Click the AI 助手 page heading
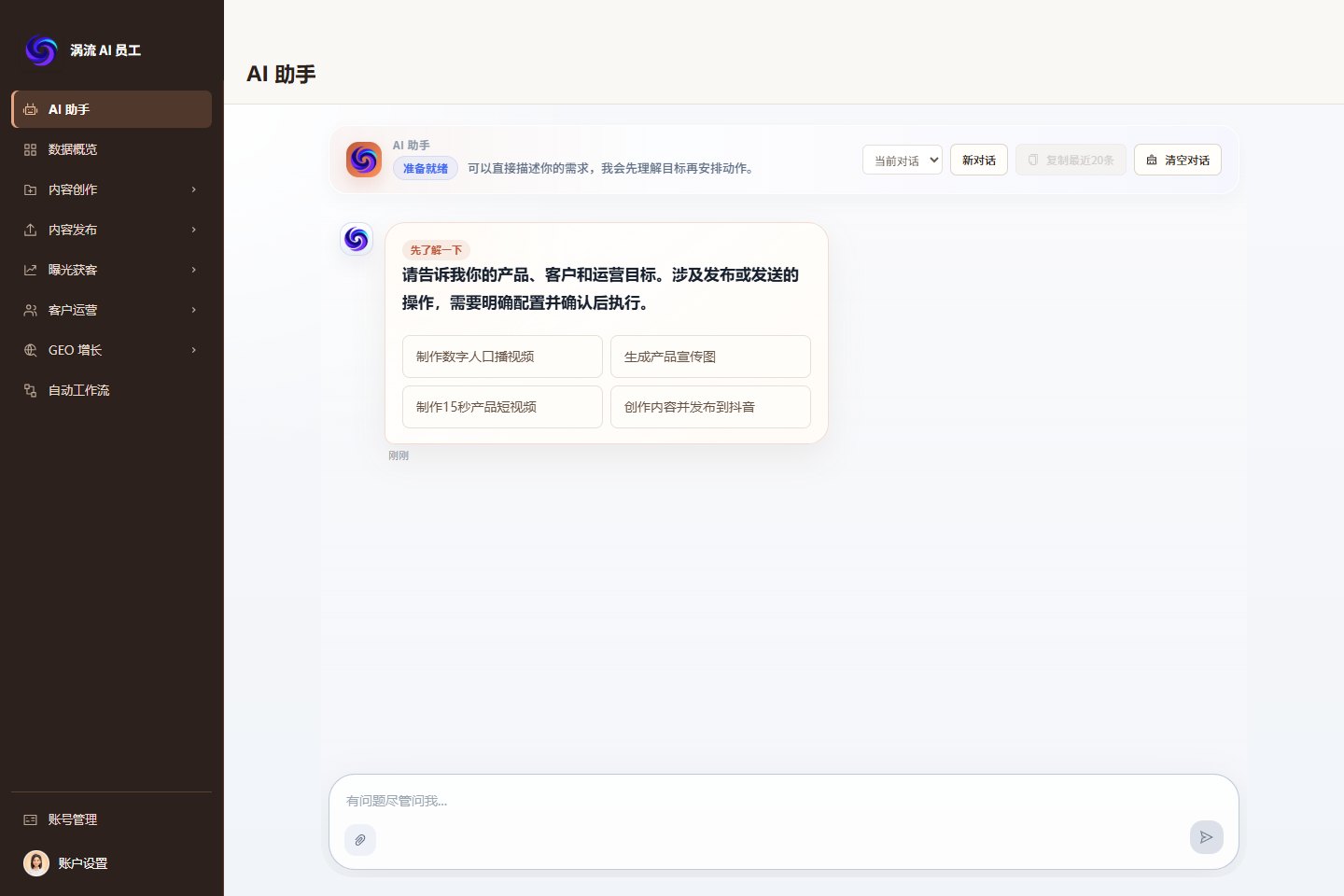The width and height of the screenshot is (1344, 896). pos(281,74)
